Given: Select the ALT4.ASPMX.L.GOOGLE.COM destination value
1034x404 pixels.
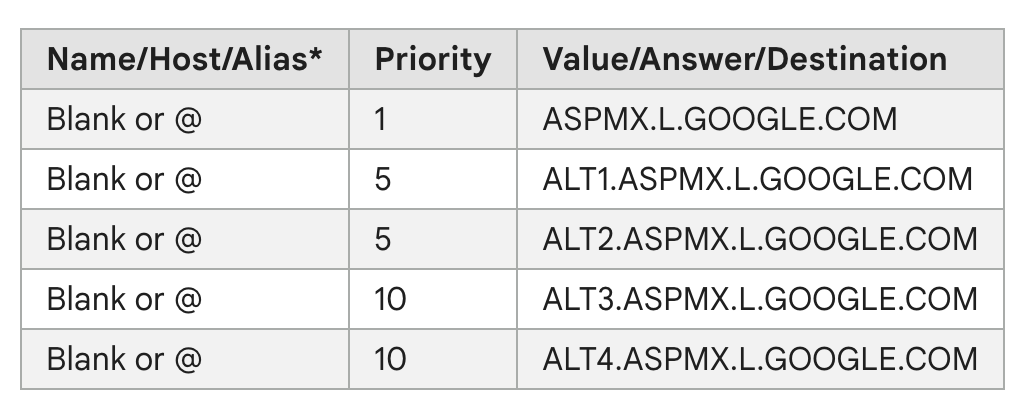Looking at the screenshot, I should (760, 359).
